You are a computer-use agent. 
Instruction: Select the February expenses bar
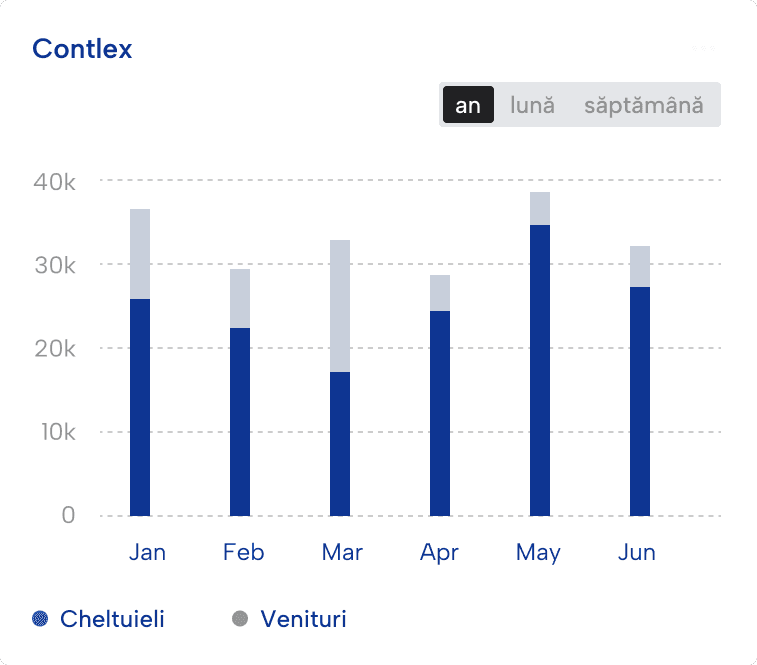click(x=240, y=421)
